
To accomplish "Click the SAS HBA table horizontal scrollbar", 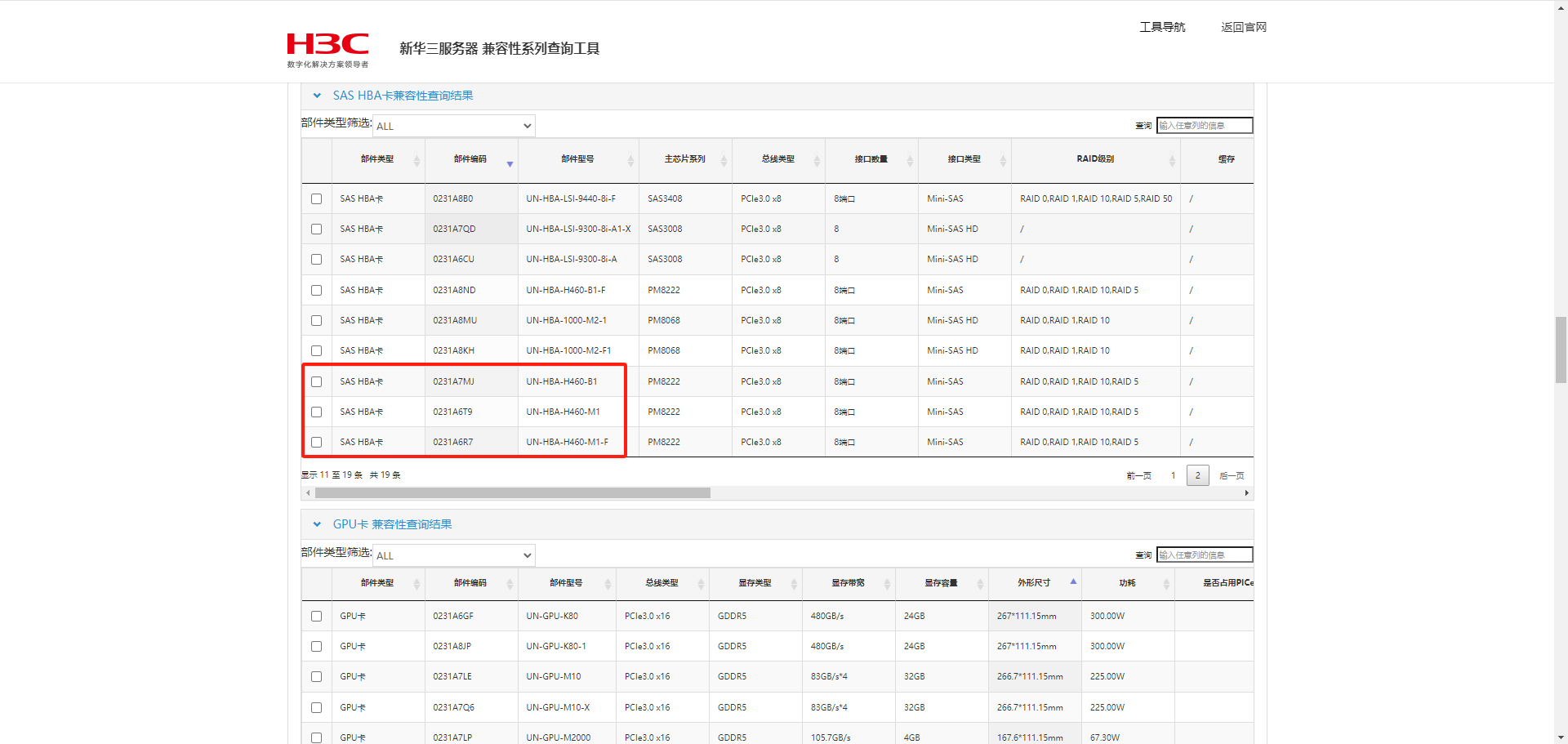I will pyautogui.click(x=513, y=493).
